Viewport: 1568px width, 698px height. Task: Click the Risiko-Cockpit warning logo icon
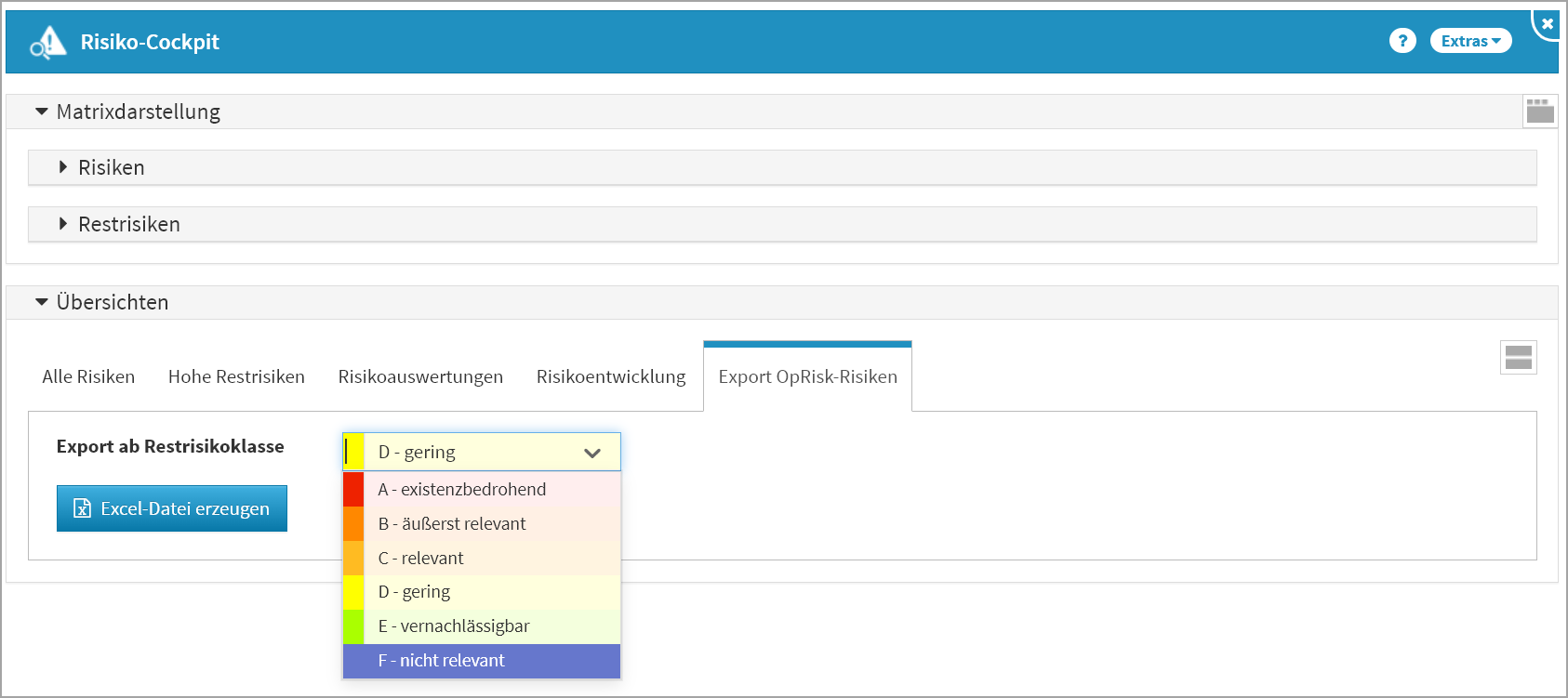click(x=47, y=42)
